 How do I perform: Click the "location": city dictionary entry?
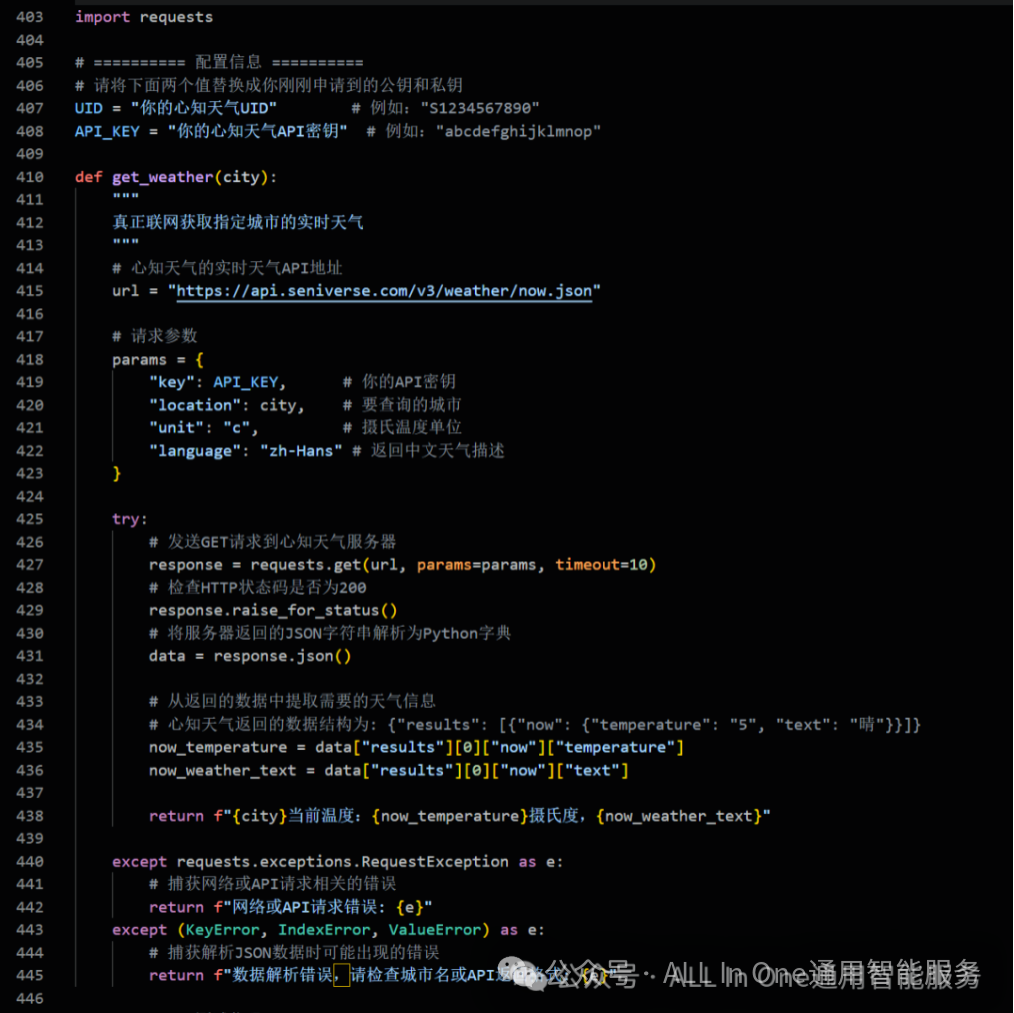(226, 405)
